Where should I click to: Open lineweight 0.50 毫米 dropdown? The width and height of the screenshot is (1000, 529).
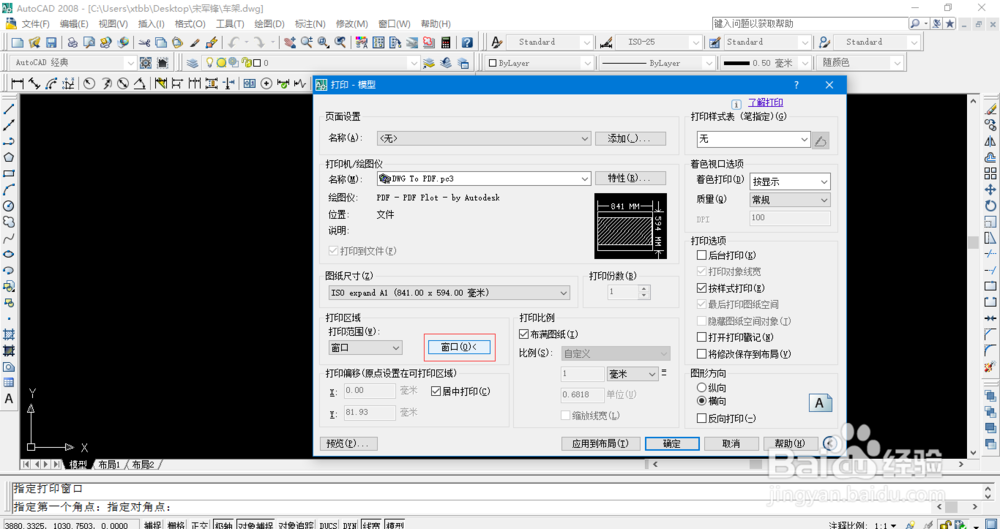[x=766, y=63]
